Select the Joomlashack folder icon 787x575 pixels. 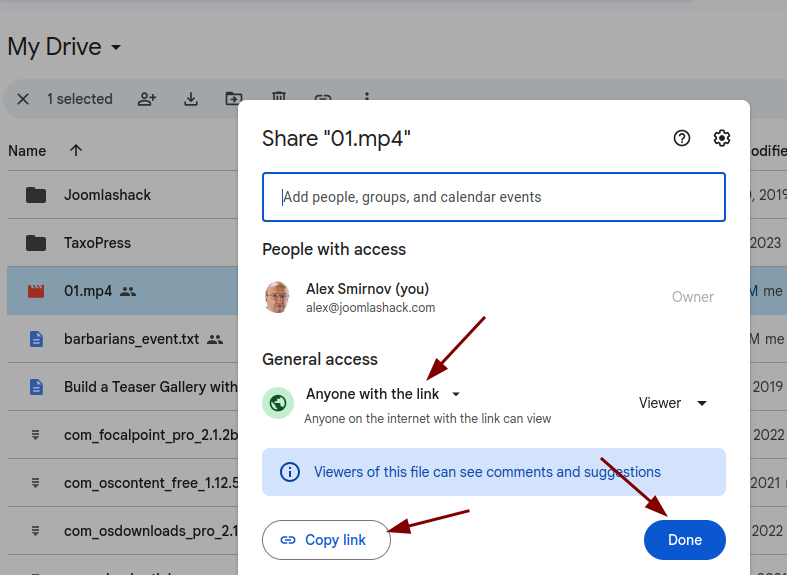click(36, 195)
